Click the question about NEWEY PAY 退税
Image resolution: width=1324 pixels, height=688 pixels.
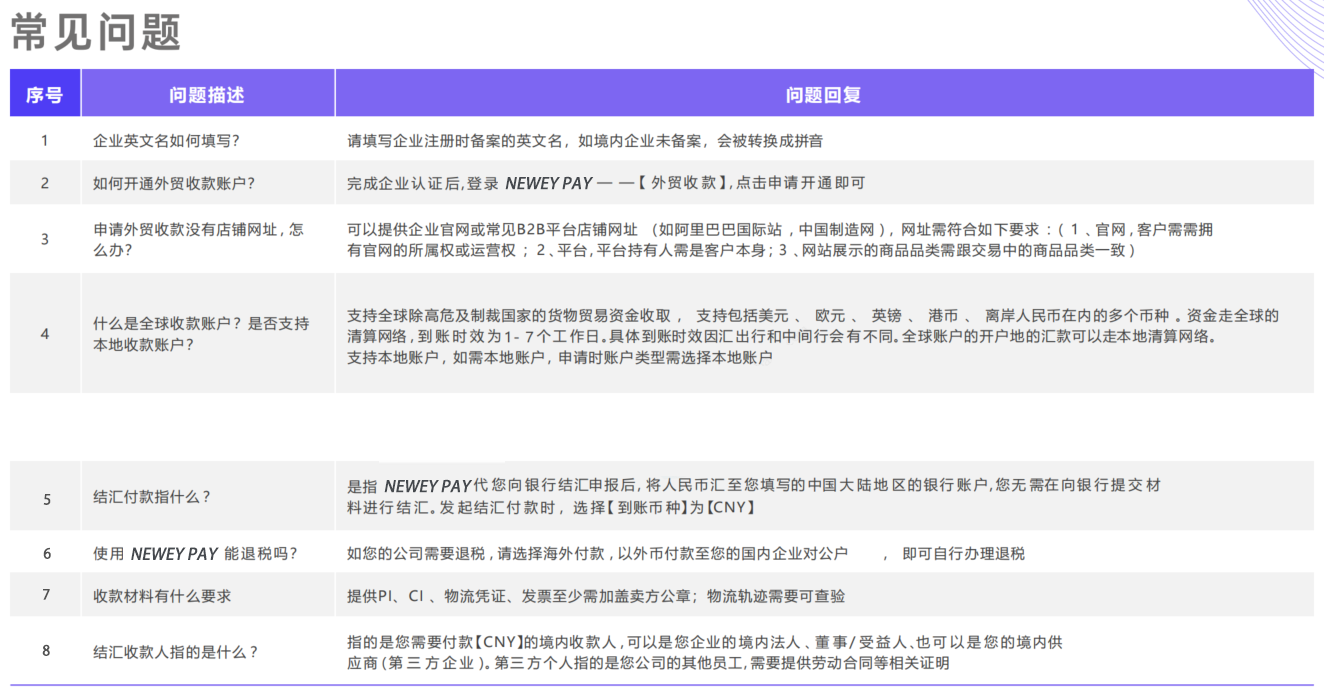(x=195, y=553)
